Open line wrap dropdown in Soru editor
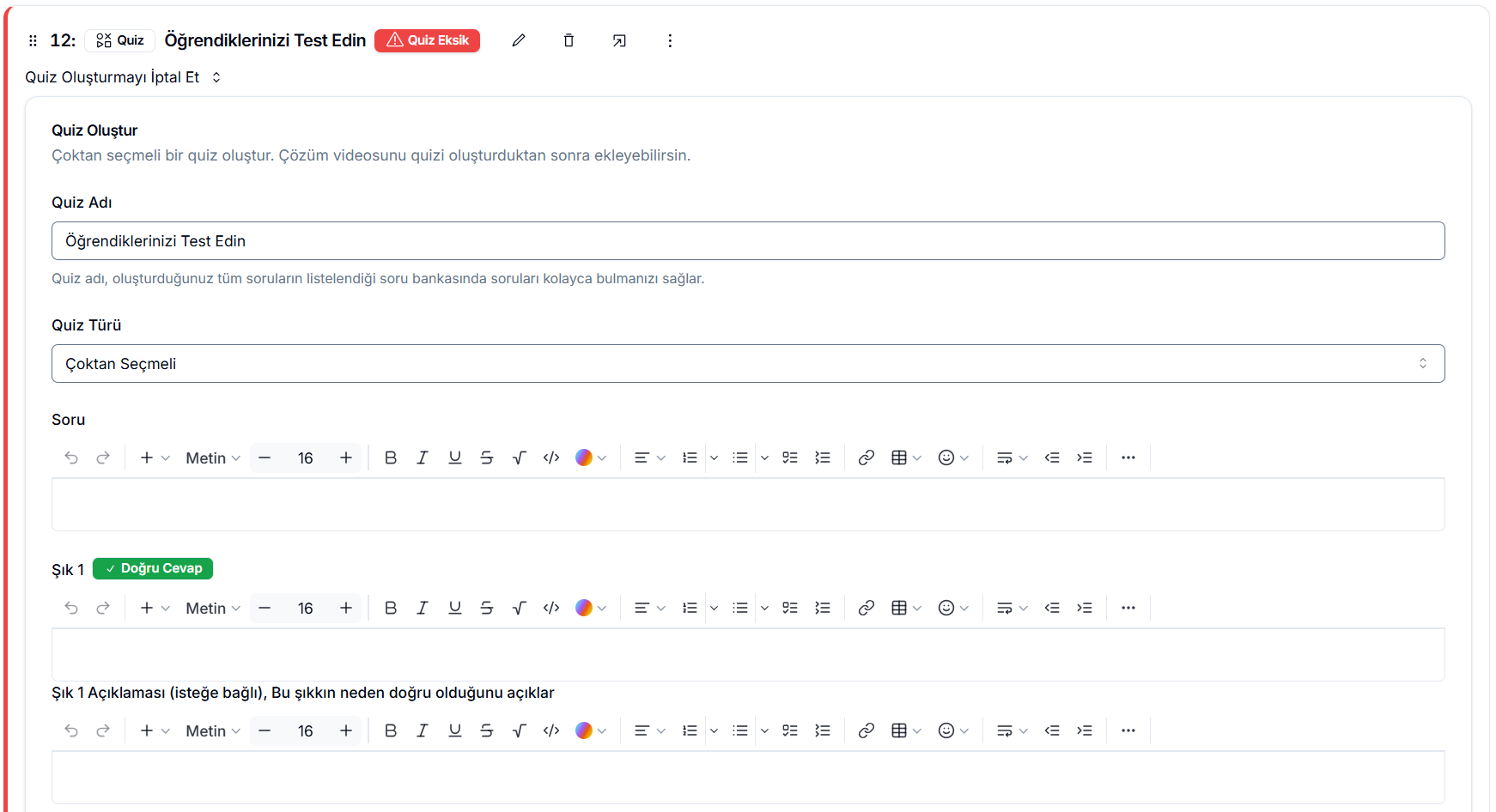 click(1012, 458)
